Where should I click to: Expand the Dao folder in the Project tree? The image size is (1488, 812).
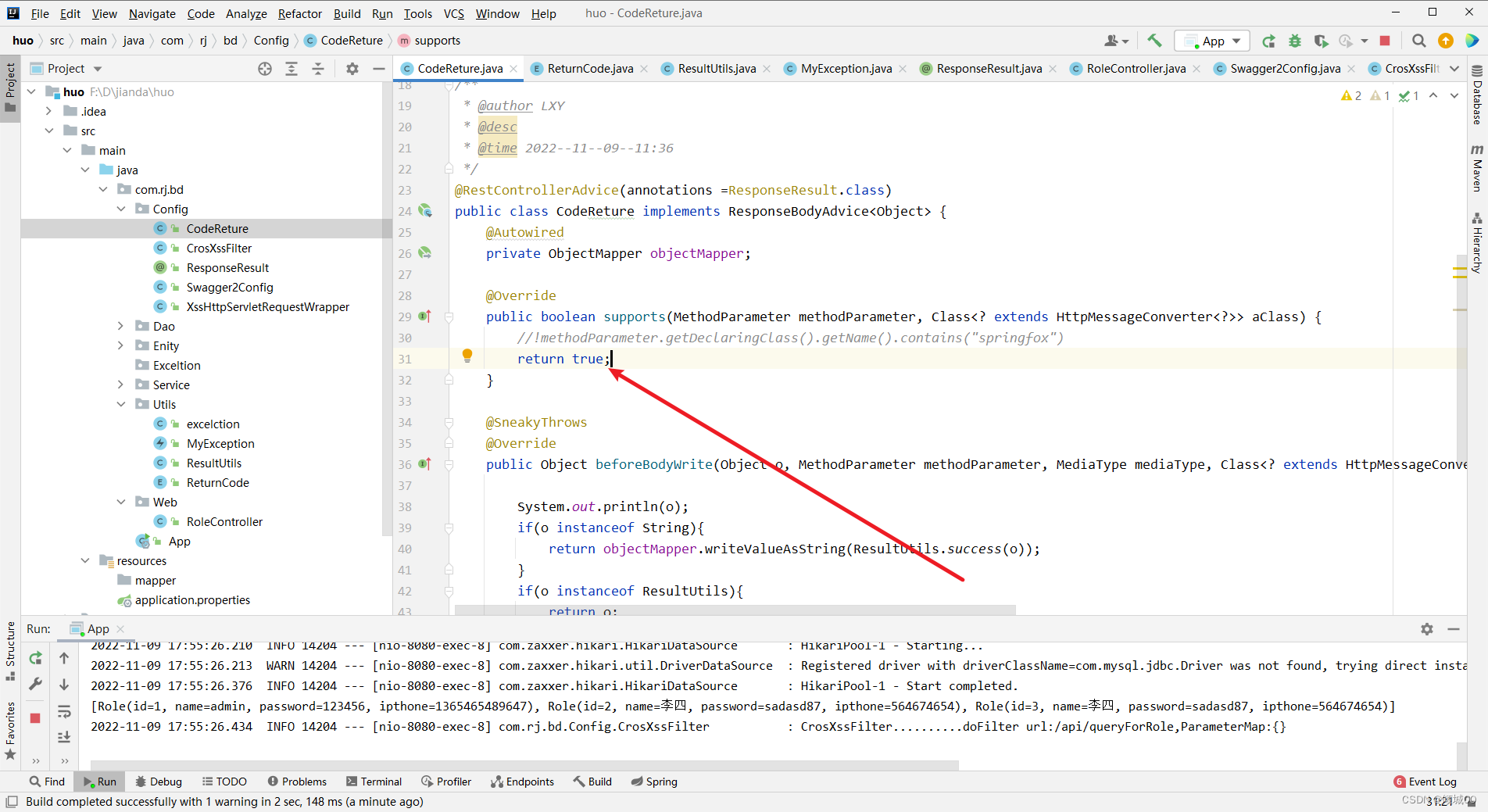pos(120,326)
